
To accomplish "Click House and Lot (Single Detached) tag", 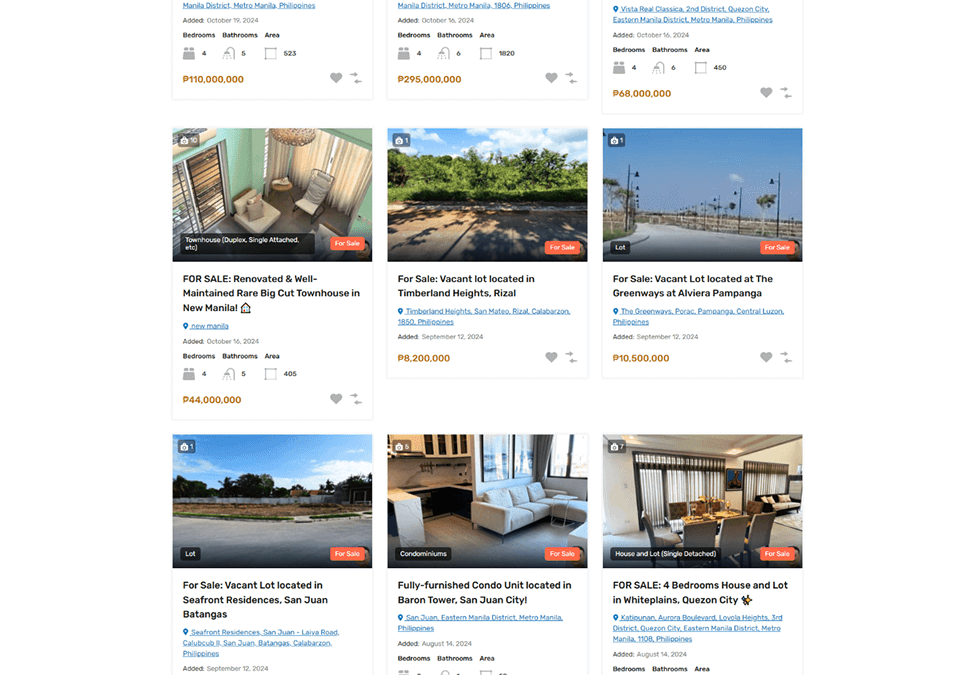I will [x=665, y=554].
